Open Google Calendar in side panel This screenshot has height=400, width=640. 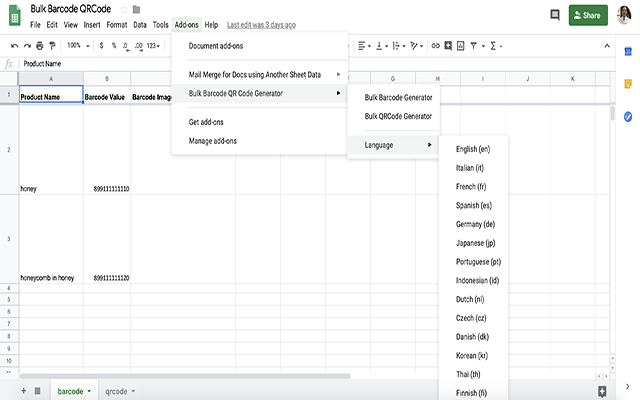628,51
